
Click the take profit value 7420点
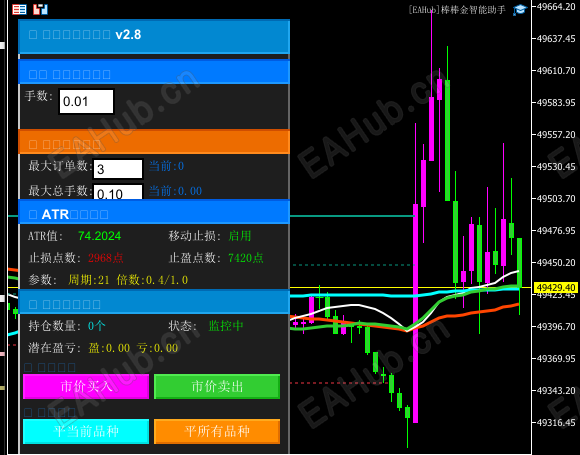click(x=246, y=258)
